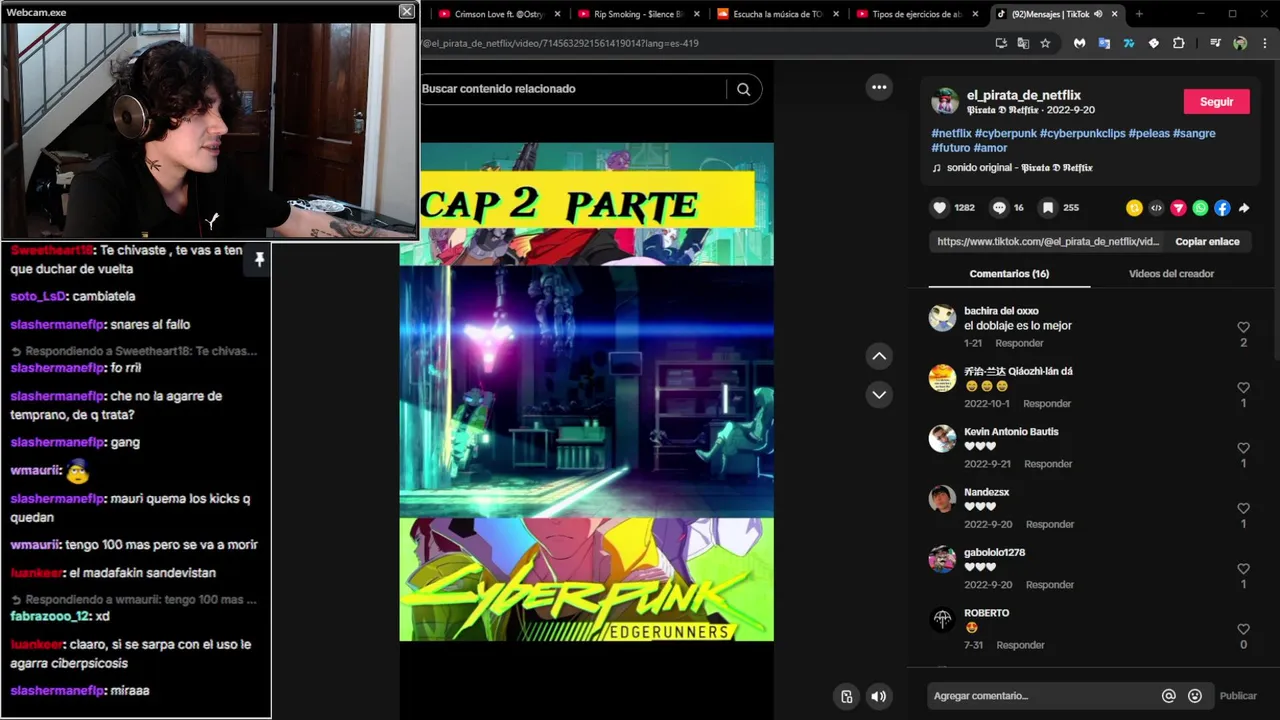Like the comment by Nandezsx

[1243, 508]
